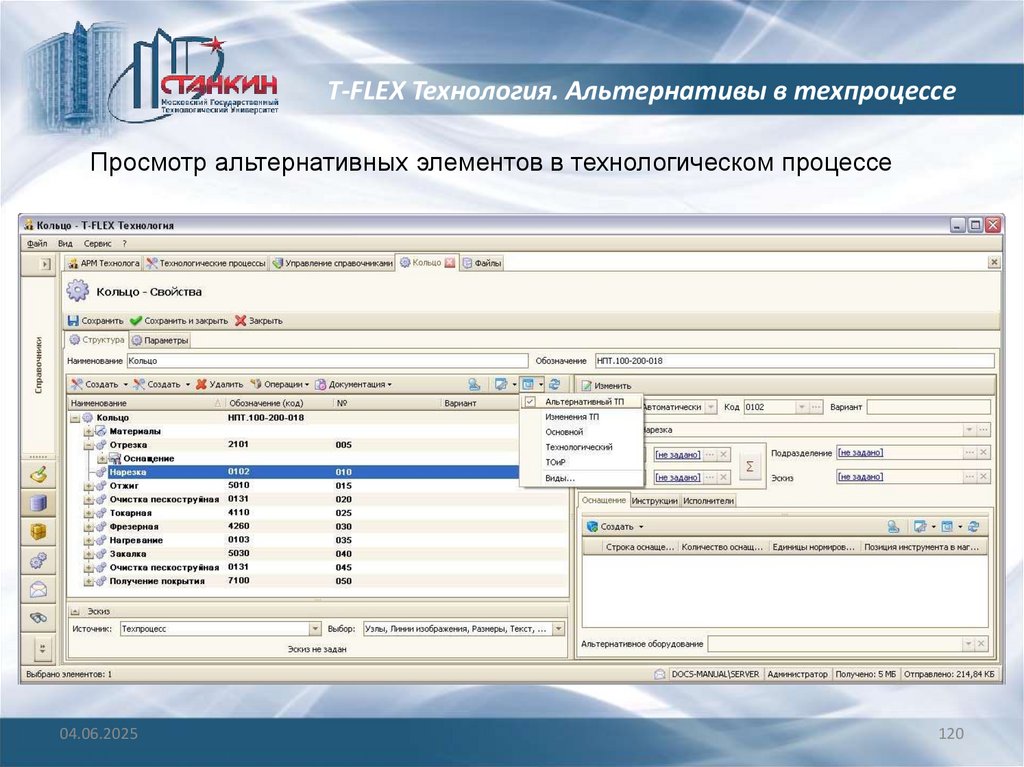The image size is (1024, 767).
Task: Close the Кольцо tab with red X
Action: pos(450,263)
